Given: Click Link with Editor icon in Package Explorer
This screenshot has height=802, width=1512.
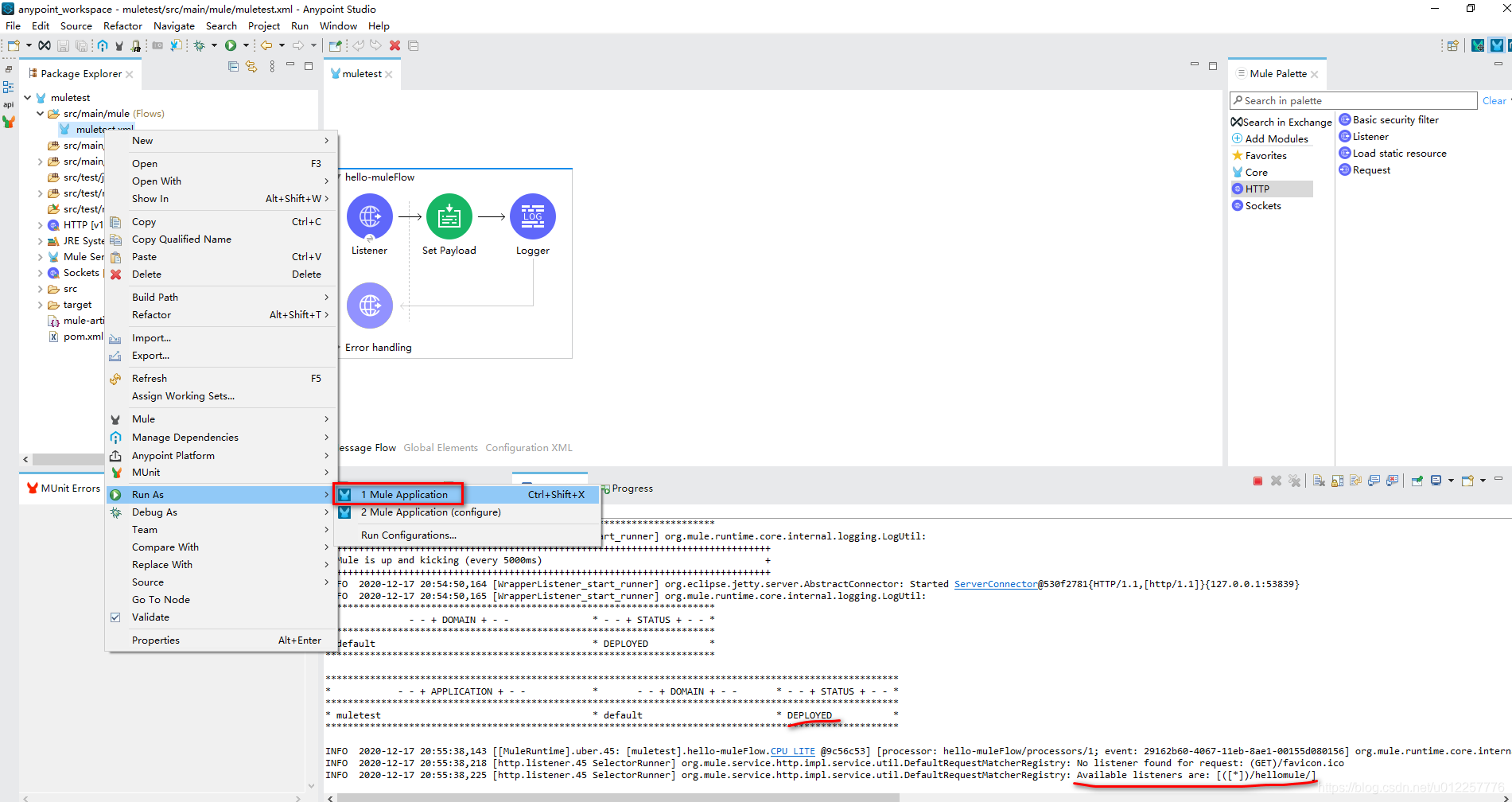Looking at the screenshot, I should click(251, 67).
